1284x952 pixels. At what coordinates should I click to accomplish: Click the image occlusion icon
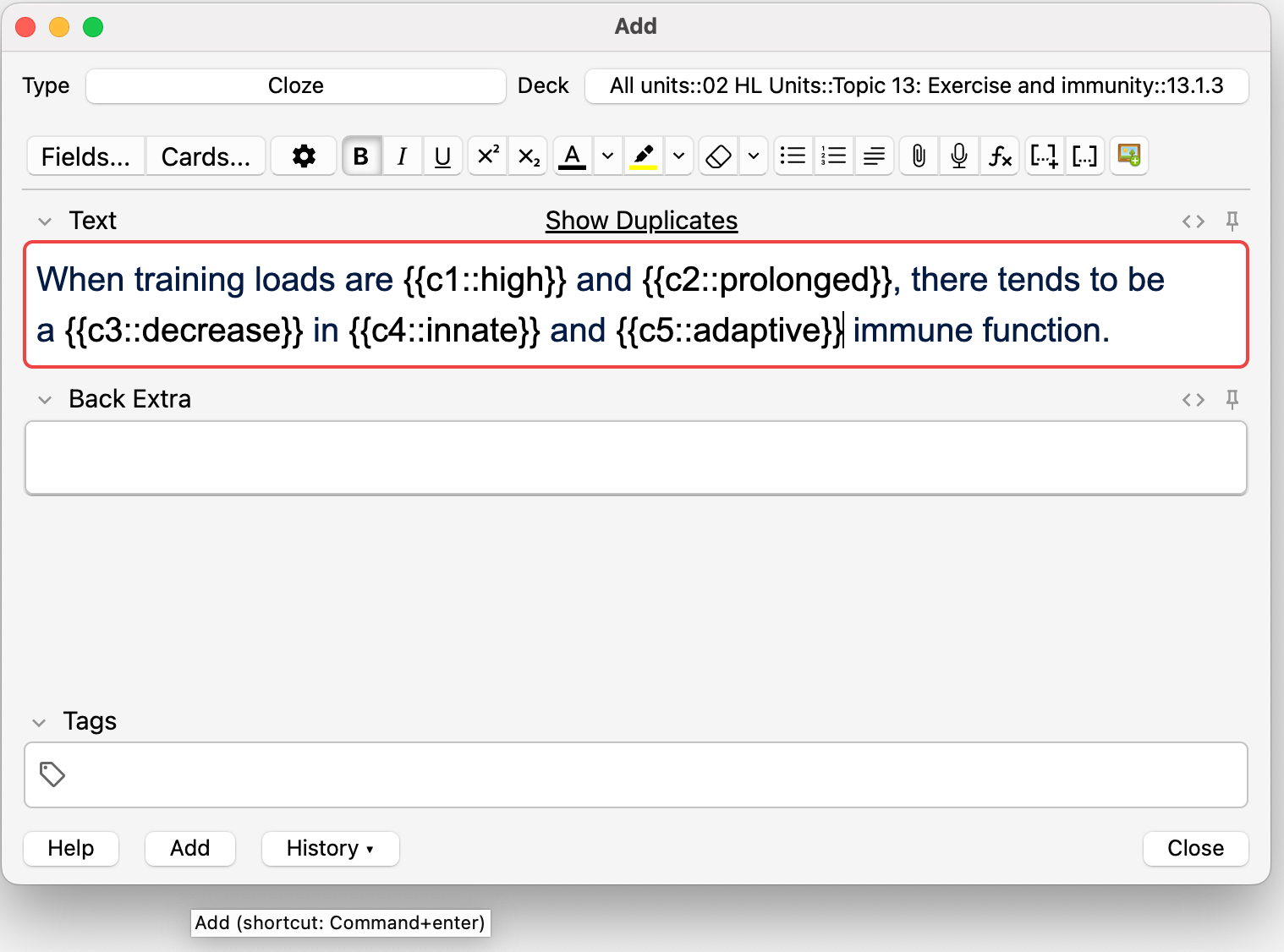1129,156
